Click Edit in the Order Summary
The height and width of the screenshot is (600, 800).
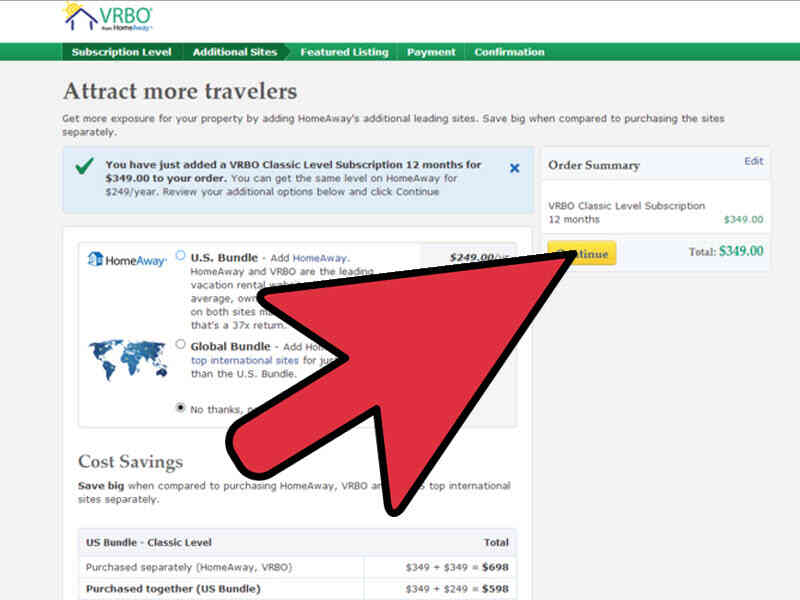[754, 161]
